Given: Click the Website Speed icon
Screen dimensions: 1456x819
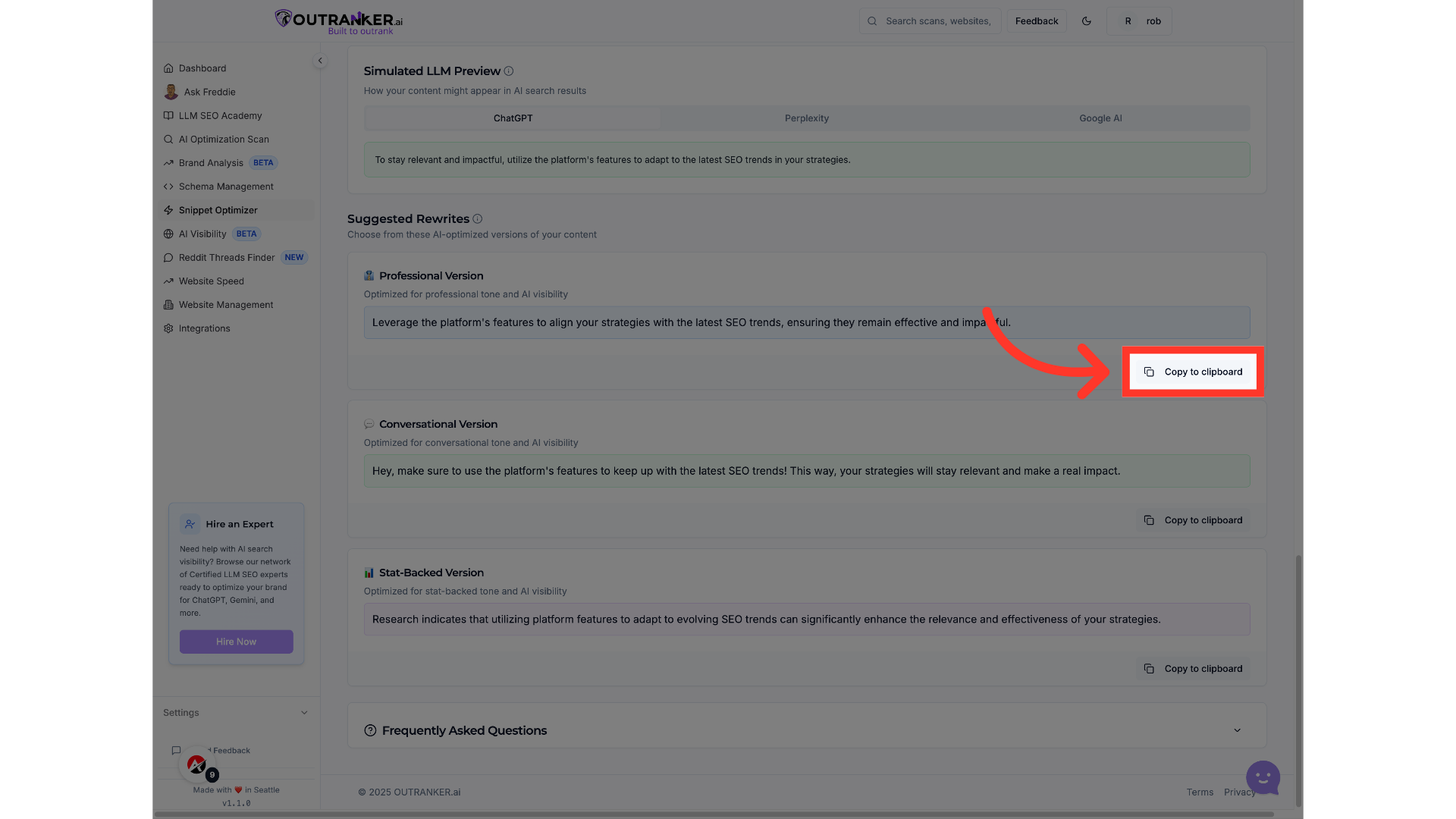Looking at the screenshot, I should [168, 281].
